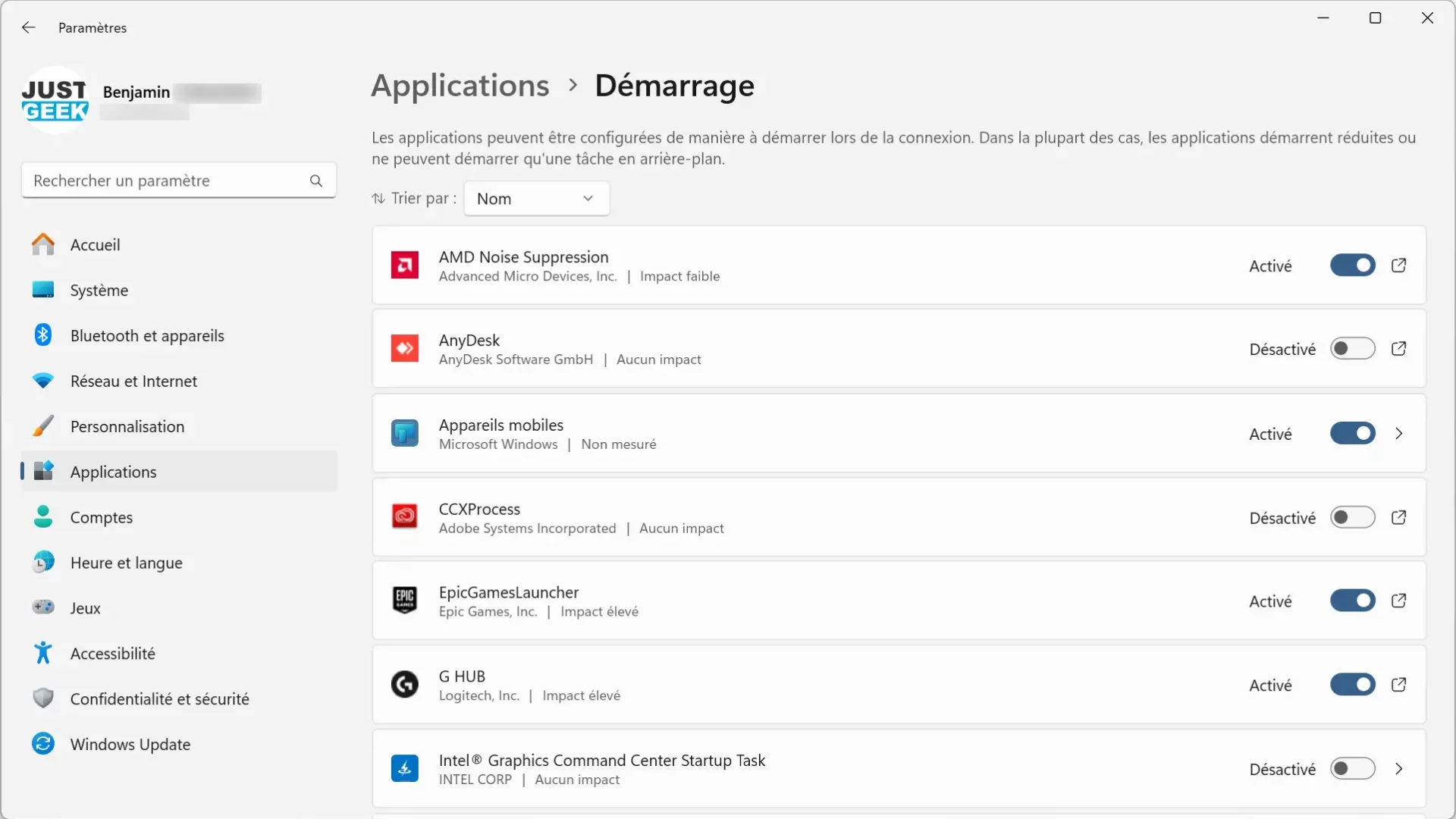Screen dimensions: 1456x819
Task: Click the G HUB title text
Action: [462, 676]
